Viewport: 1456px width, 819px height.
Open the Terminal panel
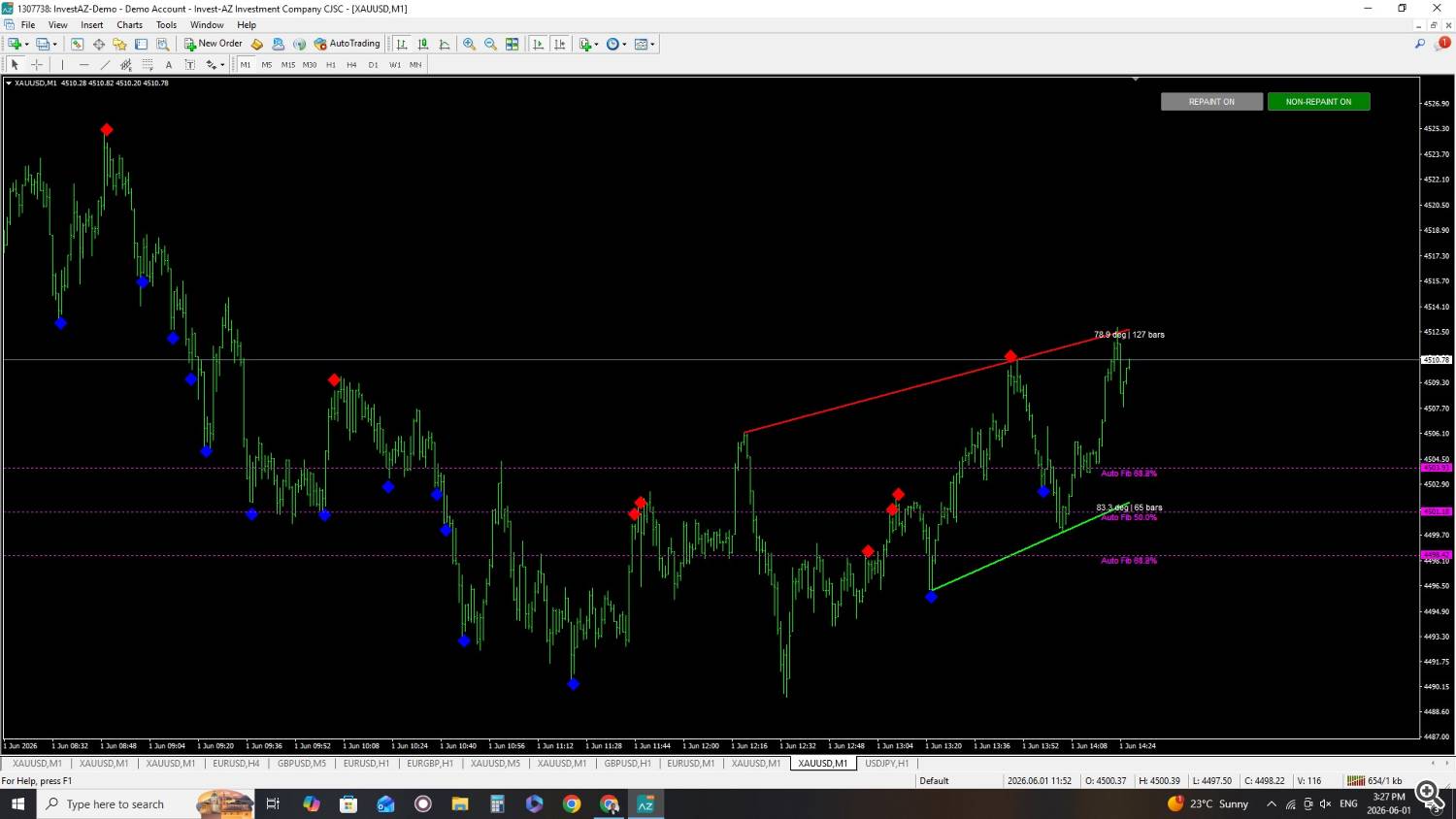[141, 44]
